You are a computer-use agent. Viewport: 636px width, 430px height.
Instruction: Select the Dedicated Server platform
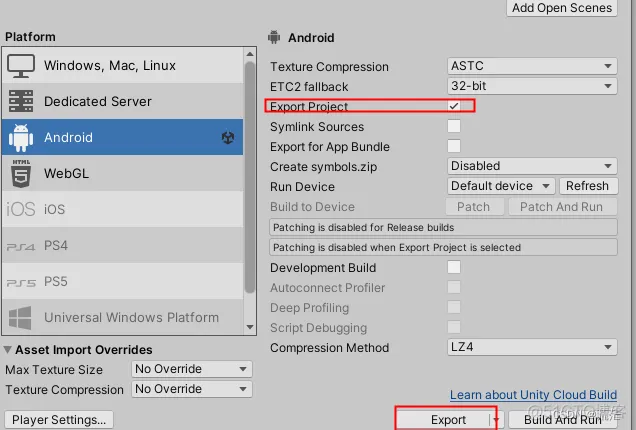point(122,101)
